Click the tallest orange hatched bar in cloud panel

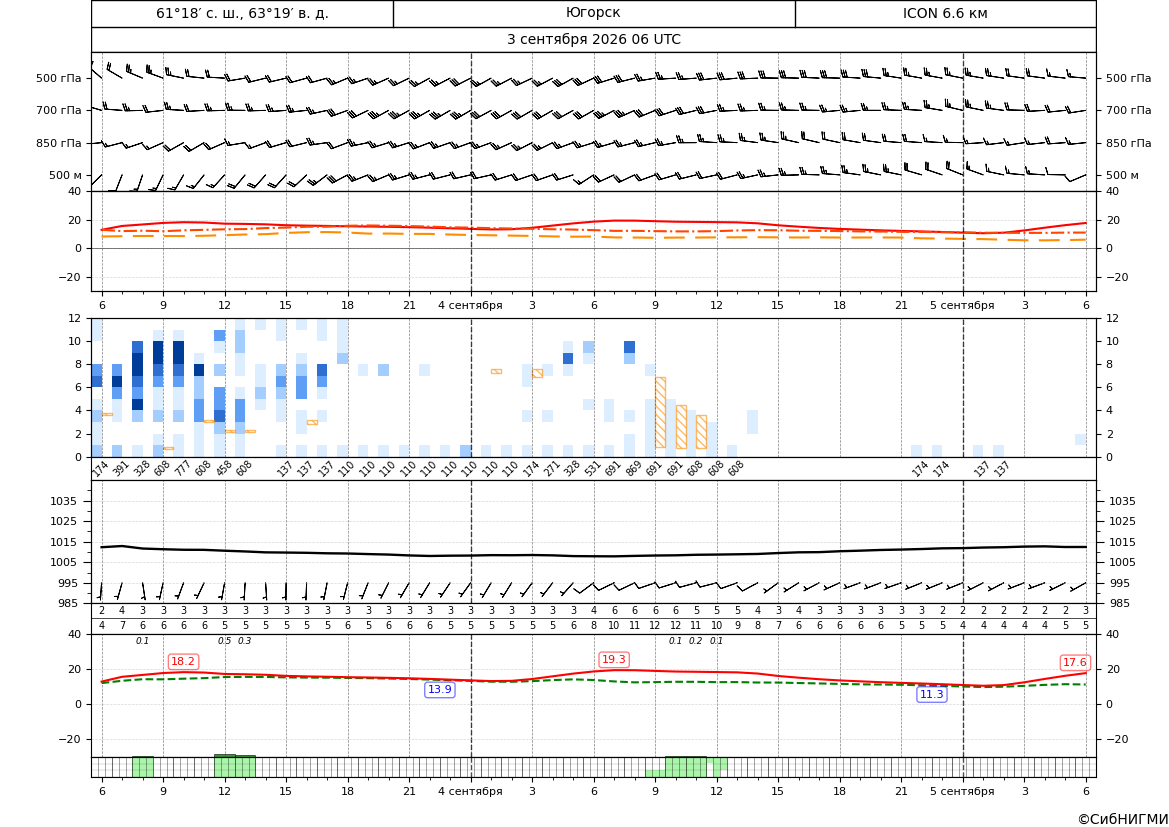660,412
